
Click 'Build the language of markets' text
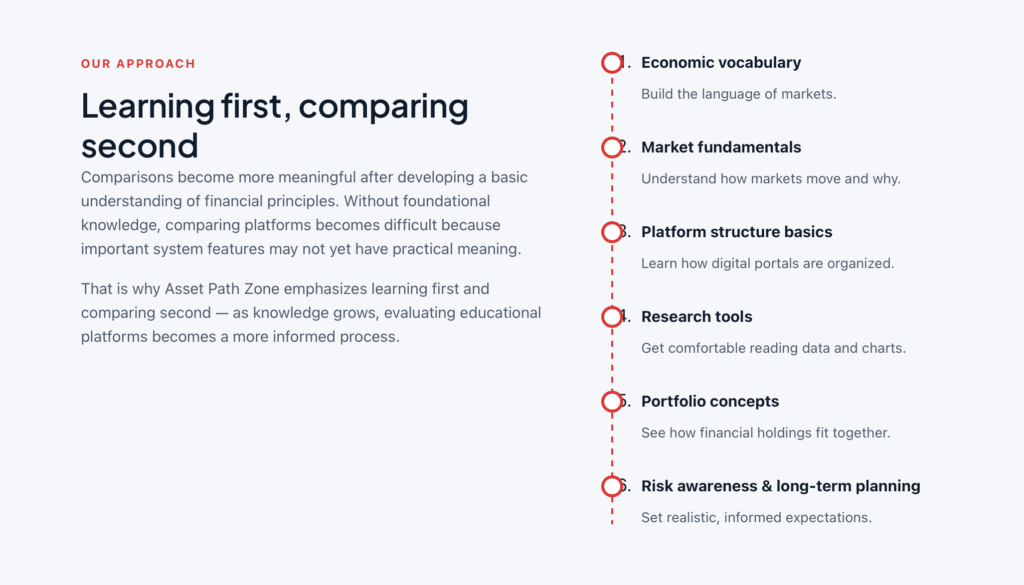tap(739, 94)
